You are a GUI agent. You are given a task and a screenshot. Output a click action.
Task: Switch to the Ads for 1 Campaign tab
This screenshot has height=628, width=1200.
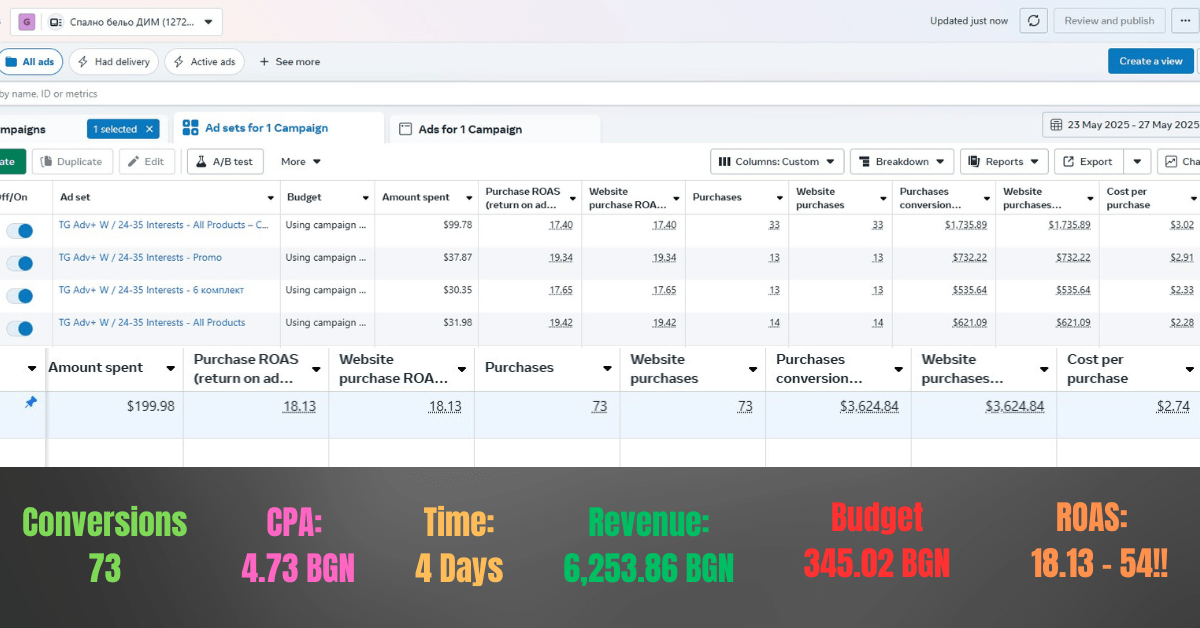click(x=494, y=129)
